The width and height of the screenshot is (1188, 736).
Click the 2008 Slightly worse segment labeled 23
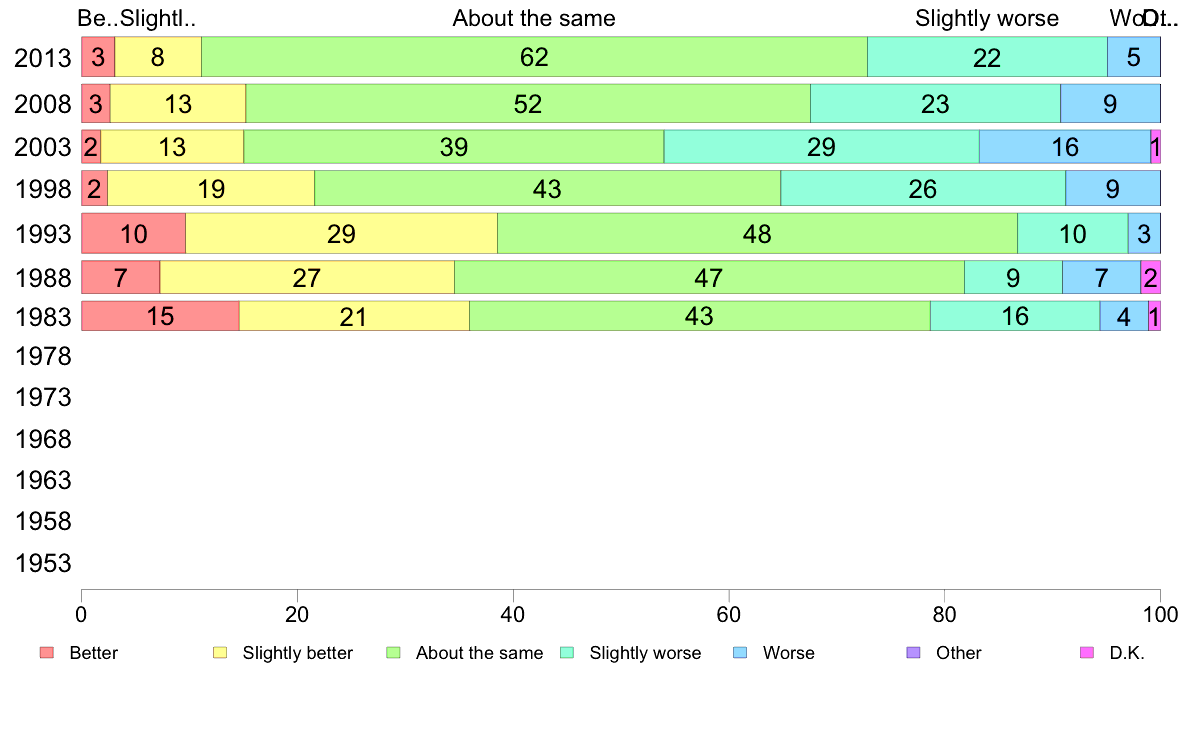[935, 104]
